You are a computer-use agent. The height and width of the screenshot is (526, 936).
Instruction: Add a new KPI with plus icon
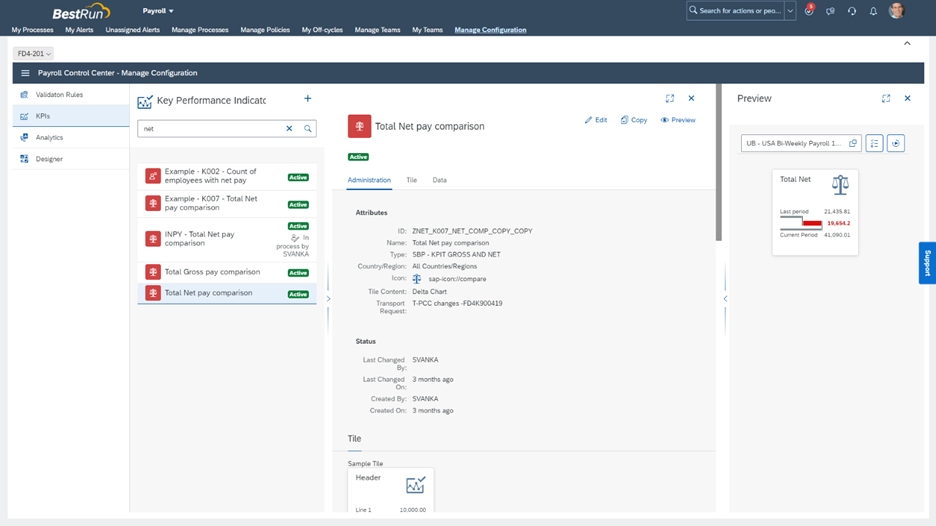click(308, 99)
